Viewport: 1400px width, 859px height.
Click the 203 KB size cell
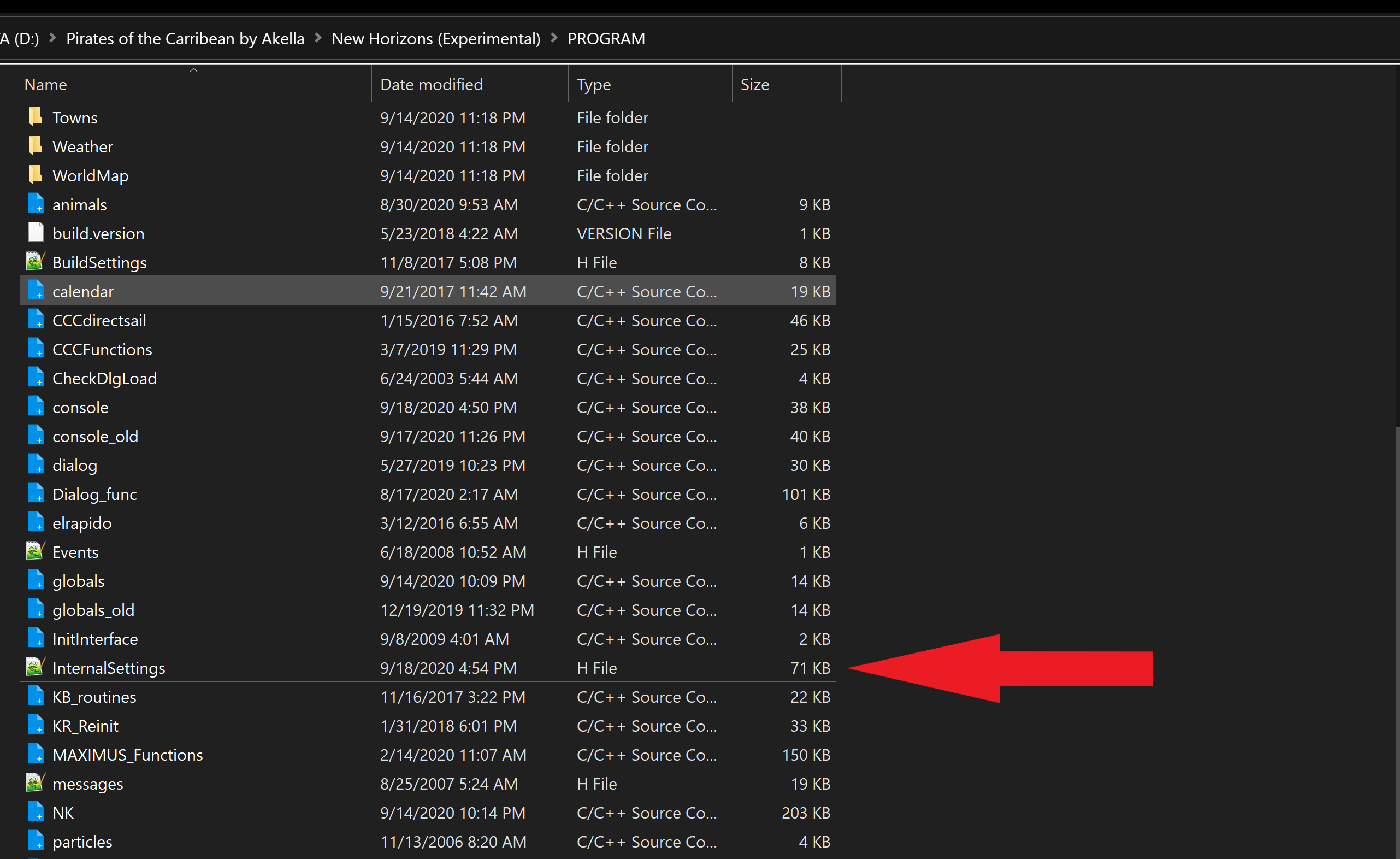click(x=806, y=813)
